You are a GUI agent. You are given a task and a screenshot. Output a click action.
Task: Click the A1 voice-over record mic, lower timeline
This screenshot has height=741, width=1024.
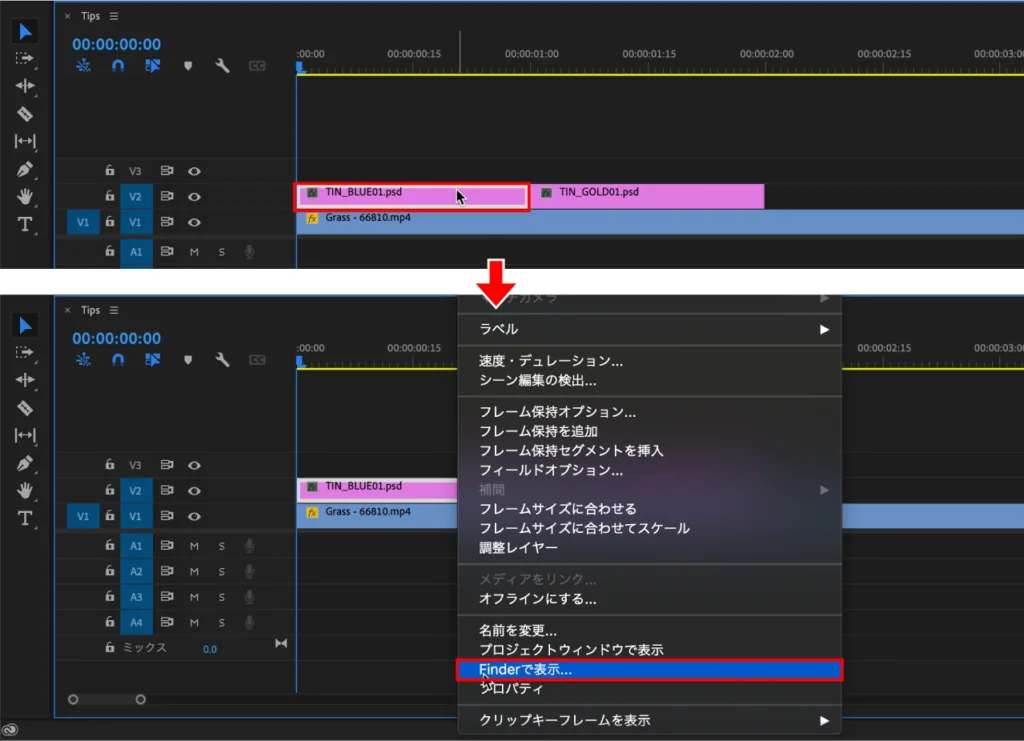point(249,546)
